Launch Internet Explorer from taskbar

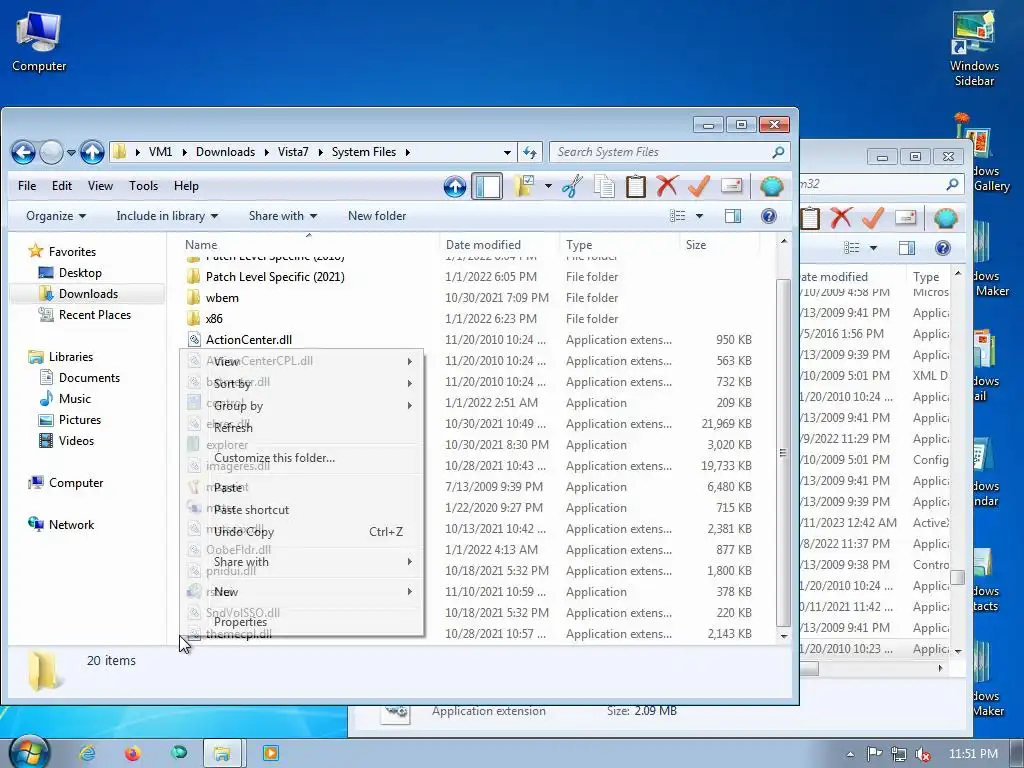point(87,754)
